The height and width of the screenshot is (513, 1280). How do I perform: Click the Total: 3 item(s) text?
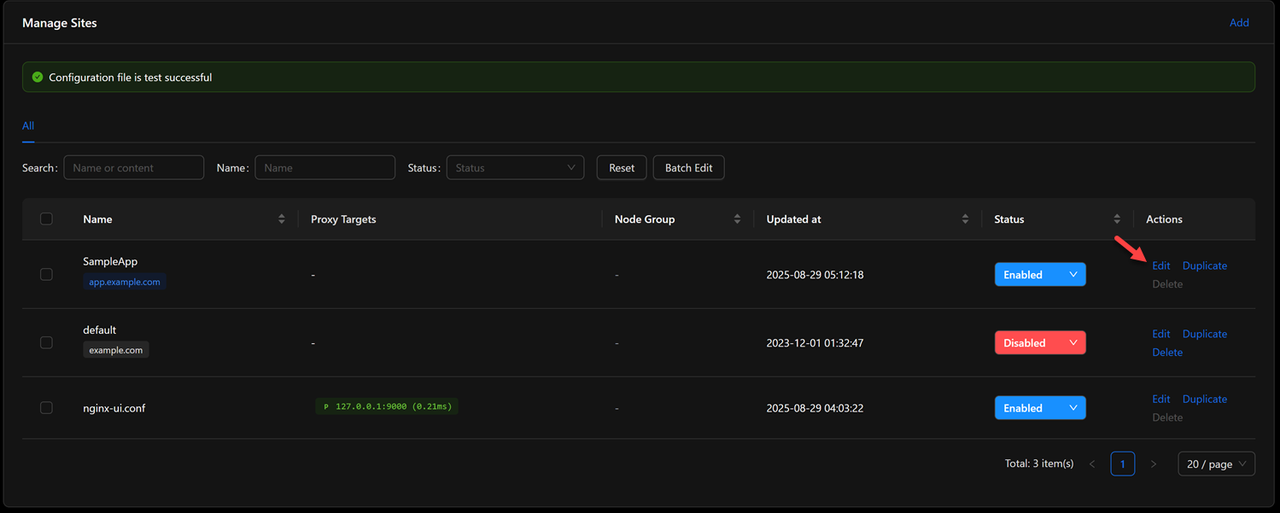coord(1039,464)
